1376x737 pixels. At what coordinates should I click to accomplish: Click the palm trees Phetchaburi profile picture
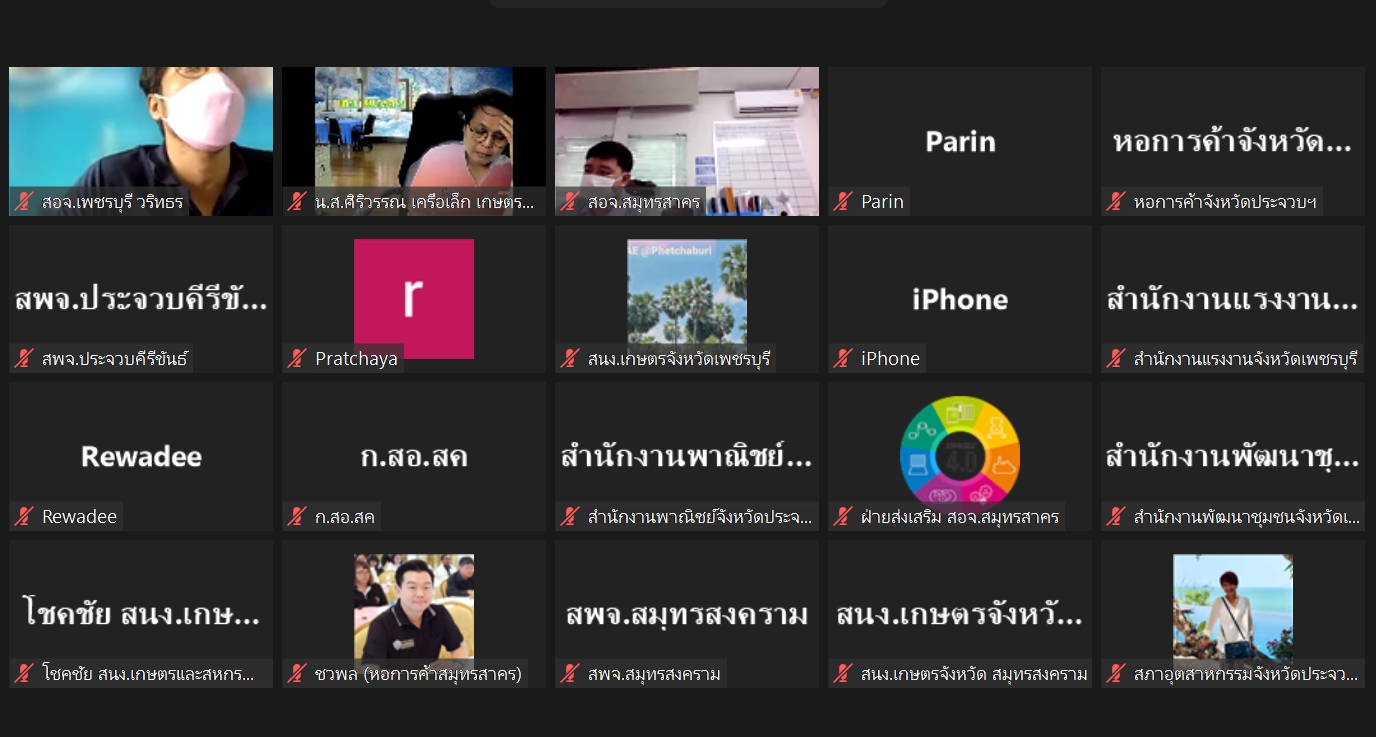(686, 292)
